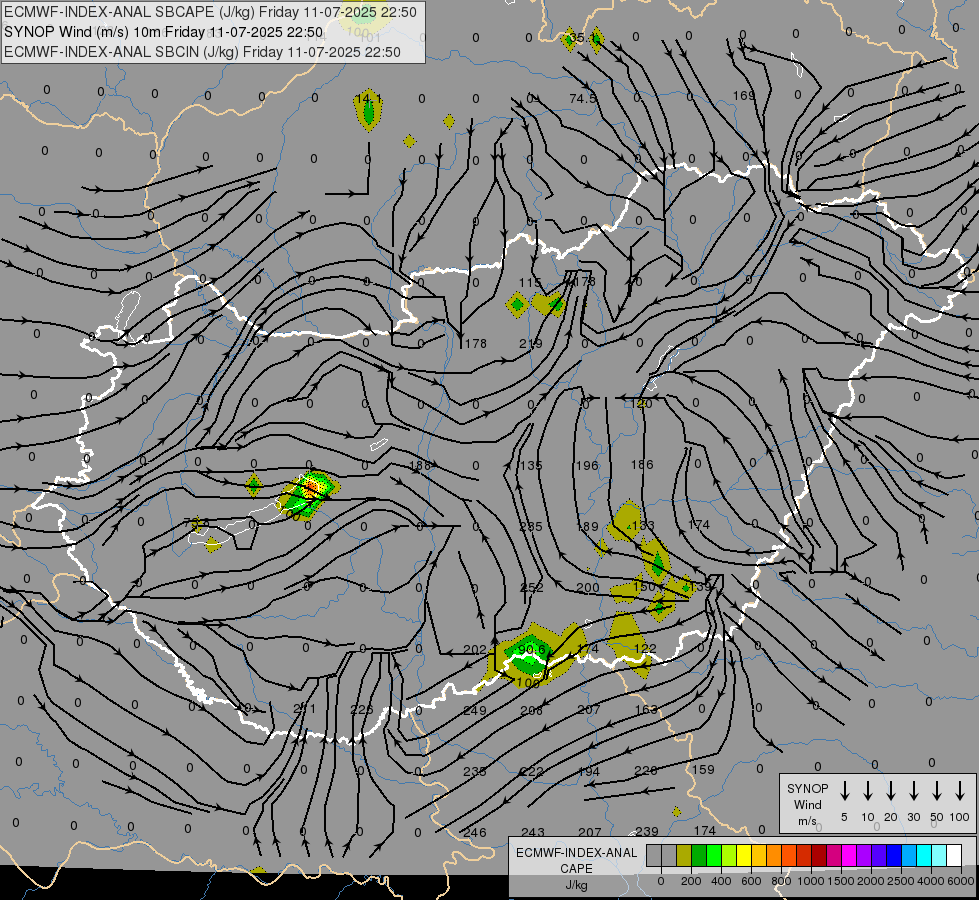Click the 252 value on the map
Screen dimensions: 979x900
click(531, 588)
